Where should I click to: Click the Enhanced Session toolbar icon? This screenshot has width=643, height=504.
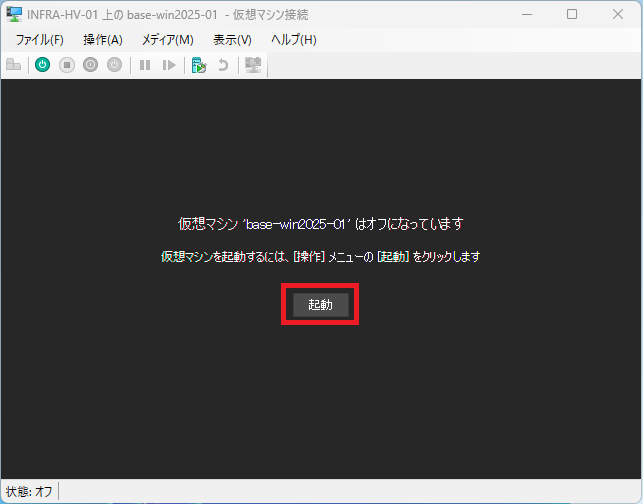pyautogui.click(x=253, y=65)
